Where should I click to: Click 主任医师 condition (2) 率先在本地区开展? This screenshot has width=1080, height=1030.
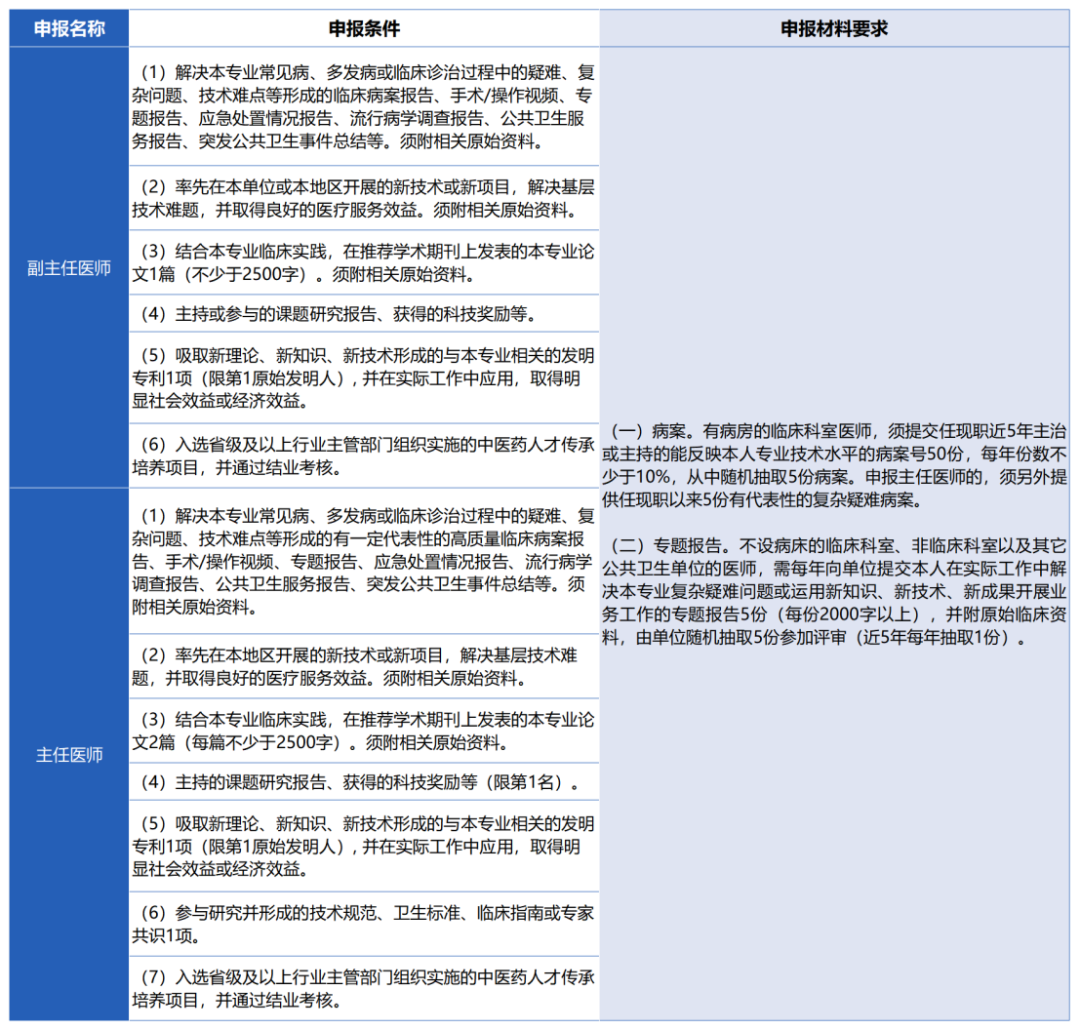(x=364, y=666)
